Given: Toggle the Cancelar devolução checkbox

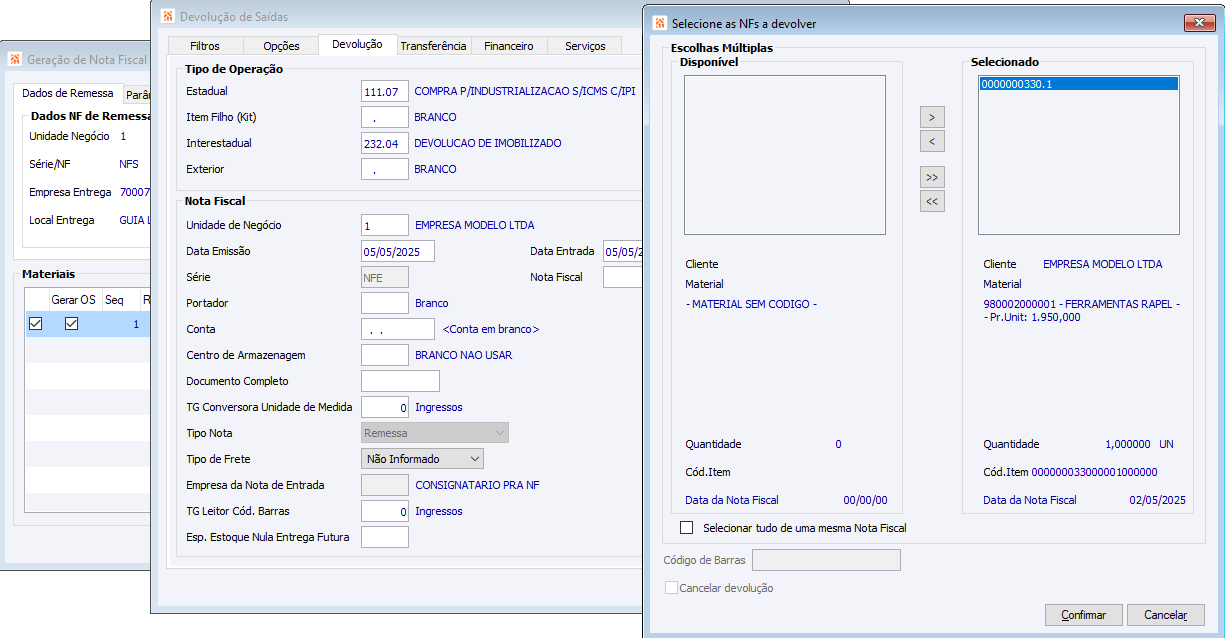Looking at the screenshot, I should [x=671, y=588].
